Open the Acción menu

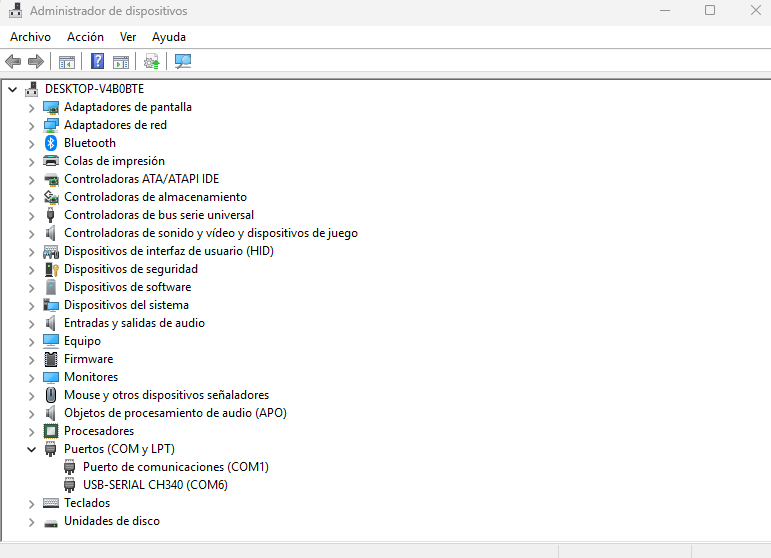[x=85, y=37]
